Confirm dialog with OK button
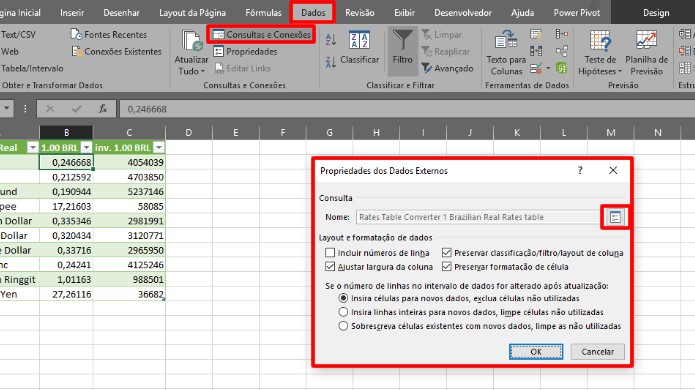 [x=536, y=351]
